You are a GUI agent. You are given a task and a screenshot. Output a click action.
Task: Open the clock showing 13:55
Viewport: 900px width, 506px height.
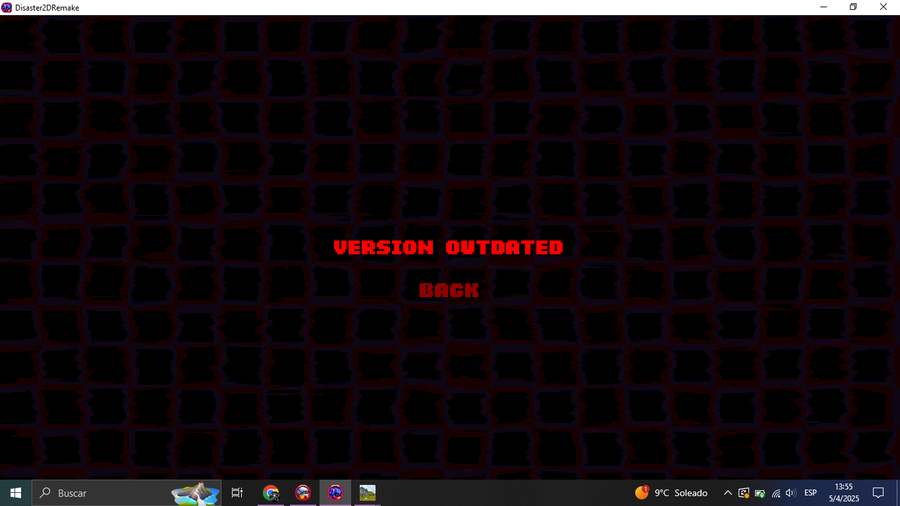(x=844, y=493)
